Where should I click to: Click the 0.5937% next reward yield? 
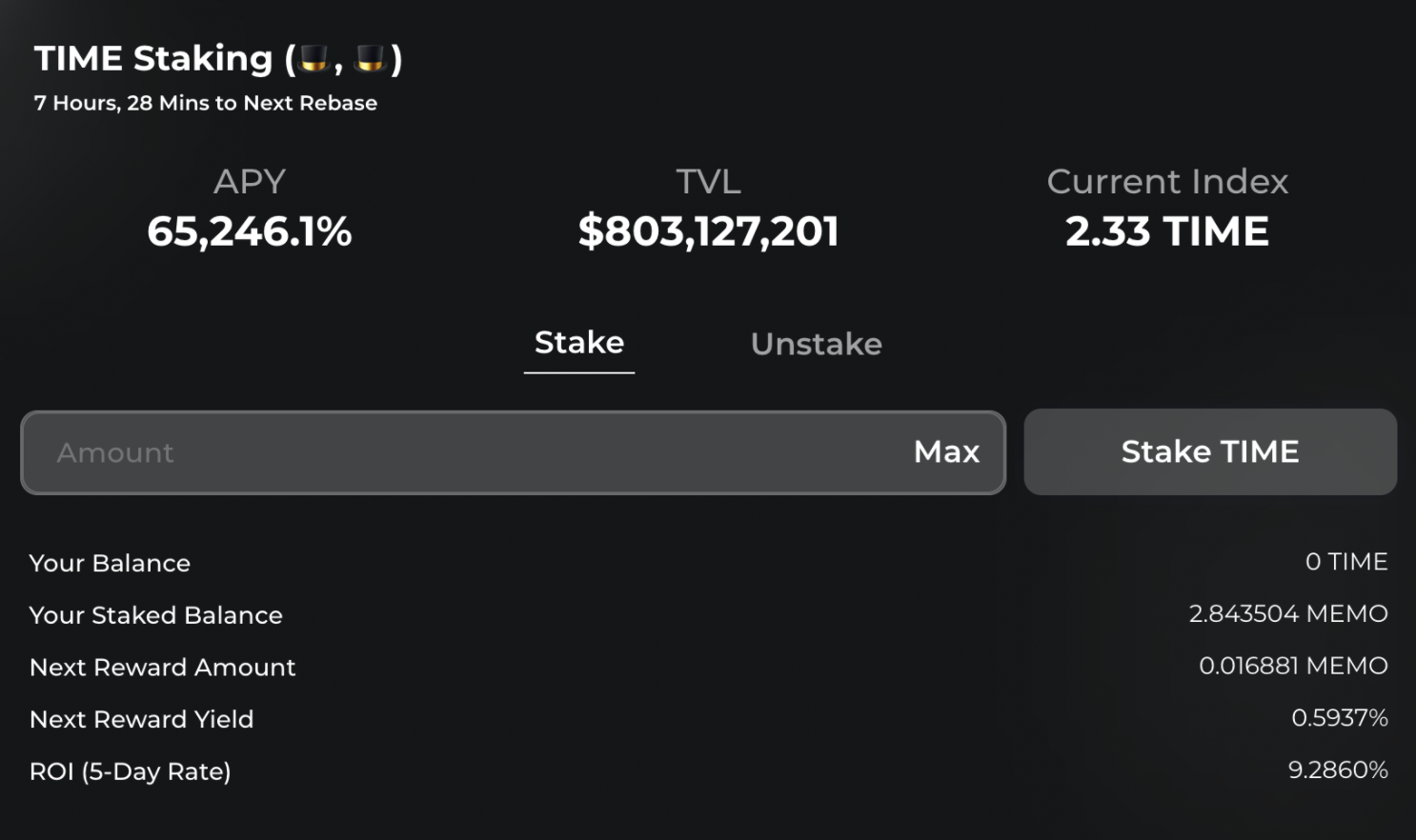point(1339,717)
